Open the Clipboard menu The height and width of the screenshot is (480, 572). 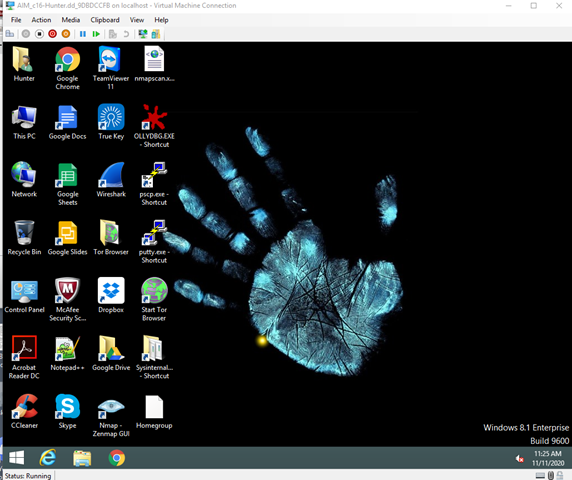(105, 20)
